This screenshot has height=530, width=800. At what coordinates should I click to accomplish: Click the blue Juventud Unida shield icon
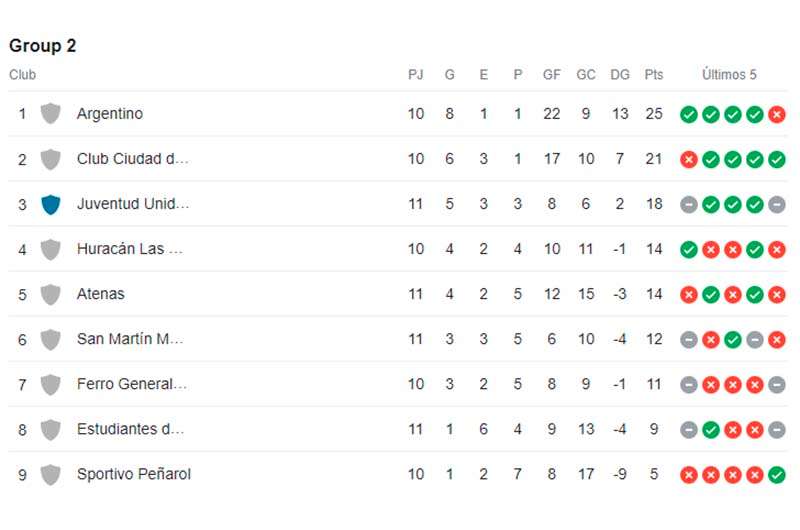51,205
